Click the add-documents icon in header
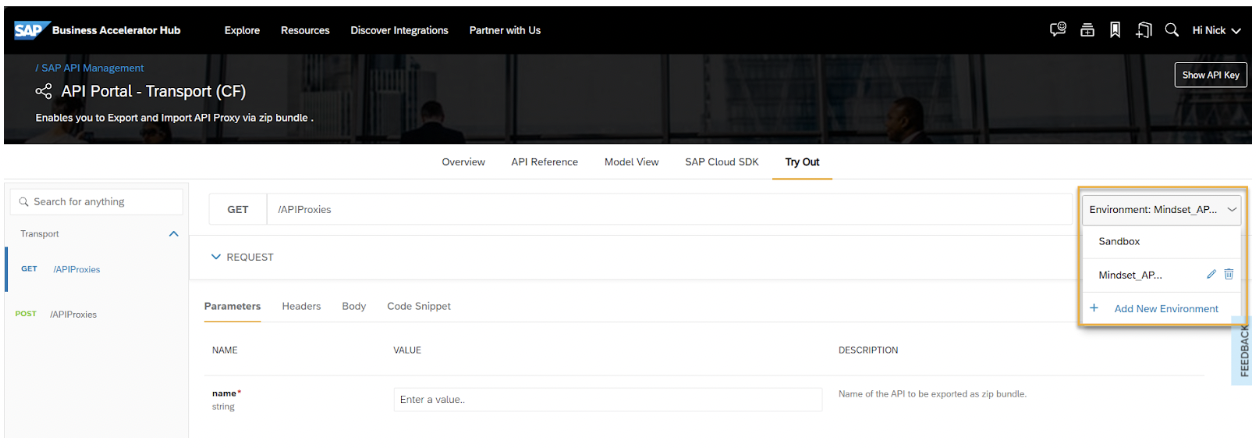Screen dimensions: 1256x448 tap(1144, 30)
